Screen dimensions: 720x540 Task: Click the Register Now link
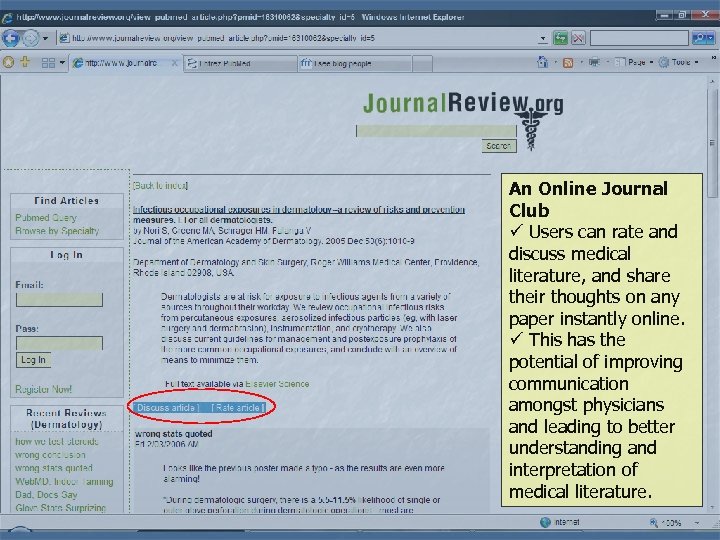coord(44,389)
